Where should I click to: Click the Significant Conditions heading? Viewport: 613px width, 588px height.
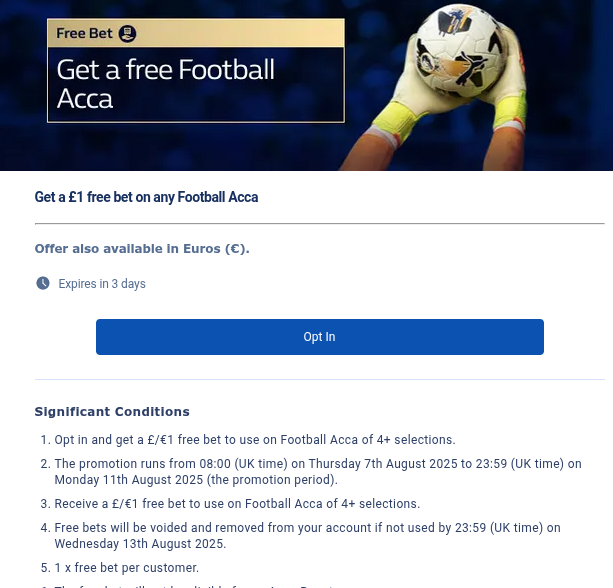pos(112,411)
